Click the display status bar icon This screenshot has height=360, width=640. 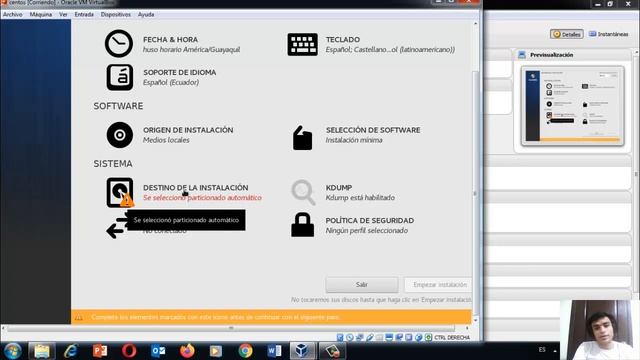click(x=389, y=338)
